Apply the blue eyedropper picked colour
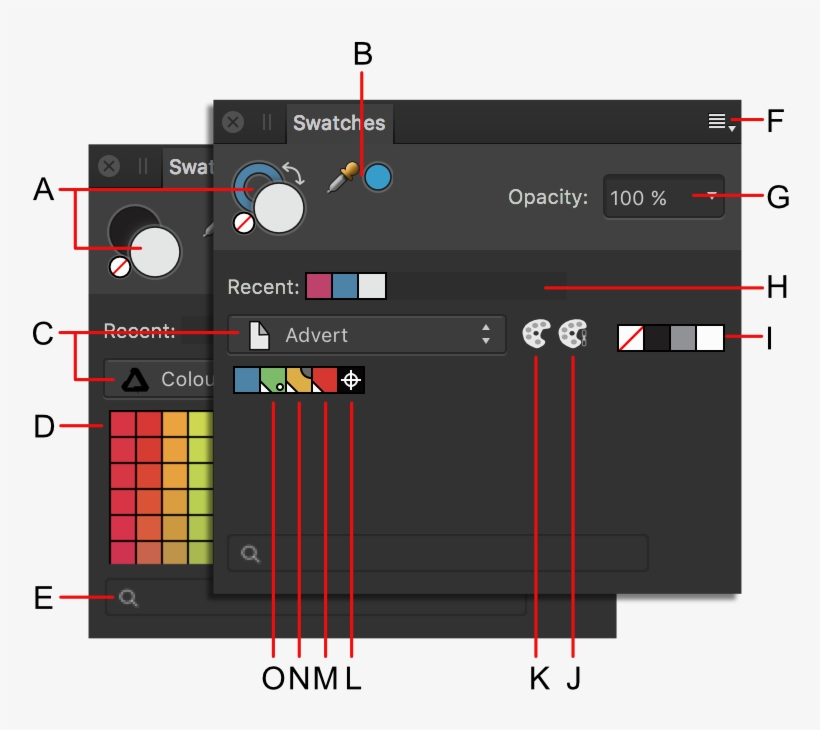The height and width of the screenshot is (730, 820). (x=378, y=178)
